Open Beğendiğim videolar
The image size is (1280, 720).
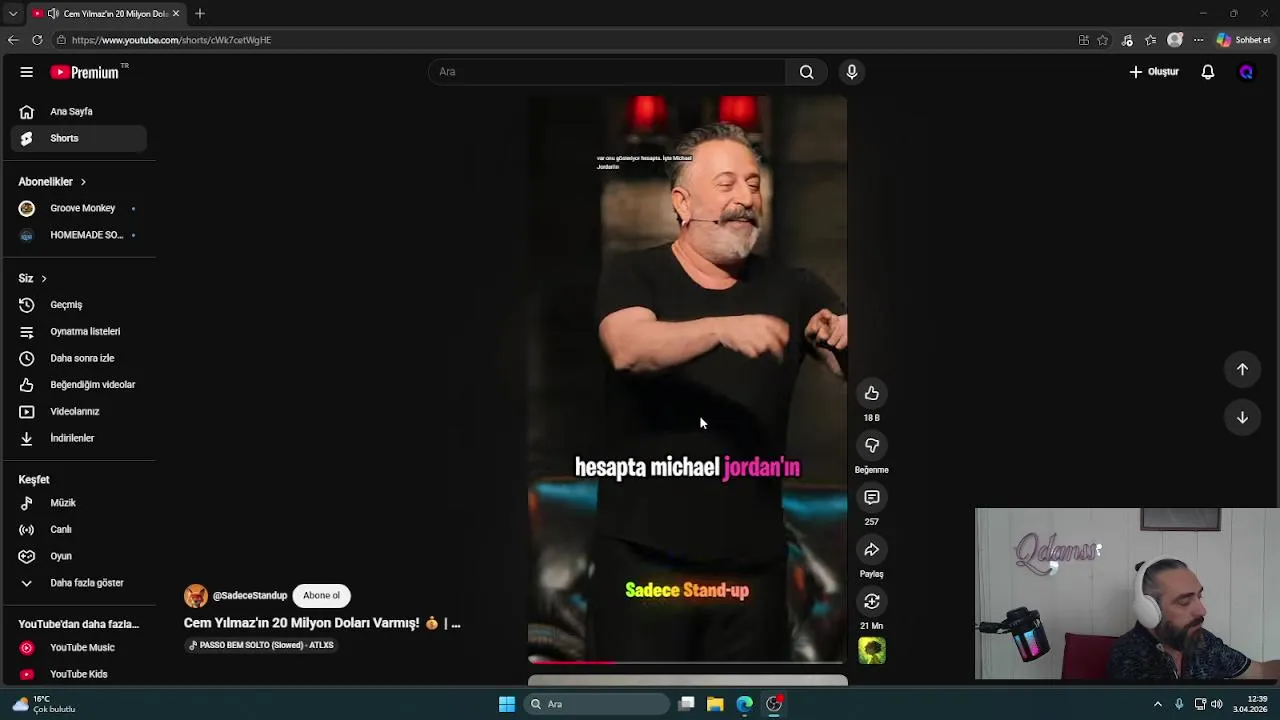pos(78,385)
